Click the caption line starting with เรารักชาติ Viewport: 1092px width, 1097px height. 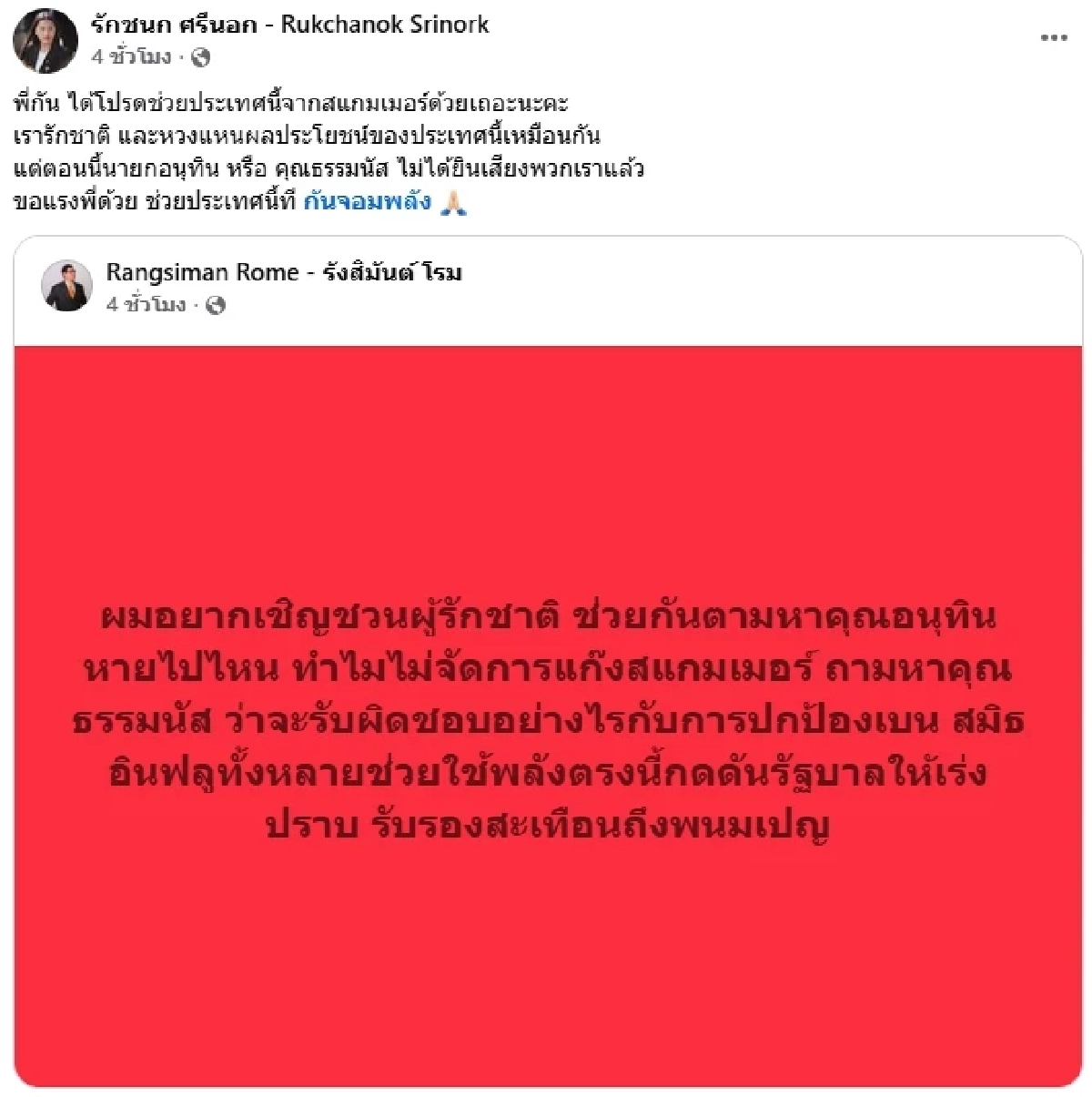click(308, 136)
